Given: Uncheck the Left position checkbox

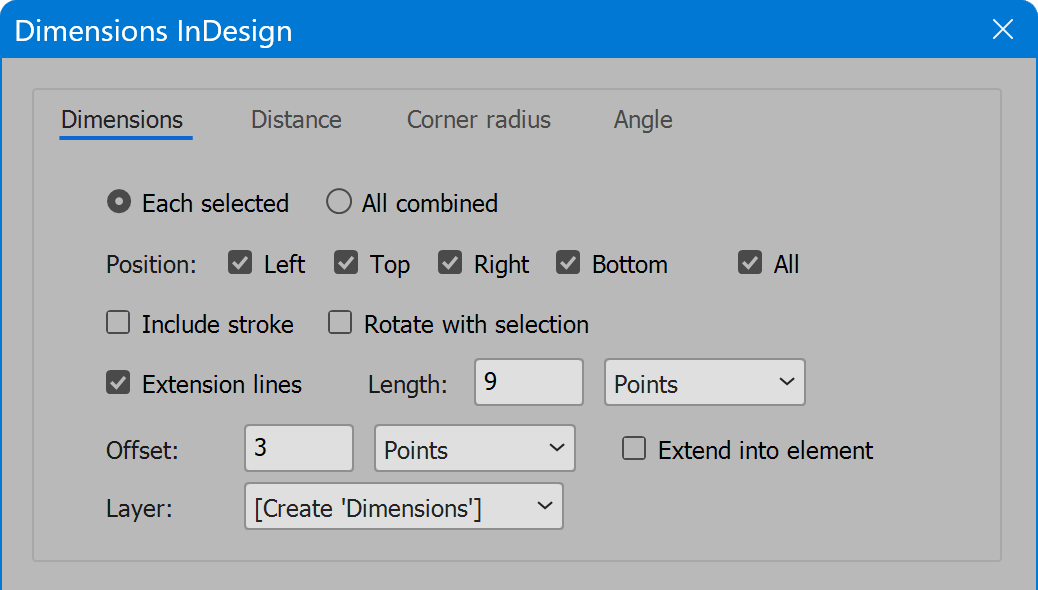Looking at the screenshot, I should (240, 262).
